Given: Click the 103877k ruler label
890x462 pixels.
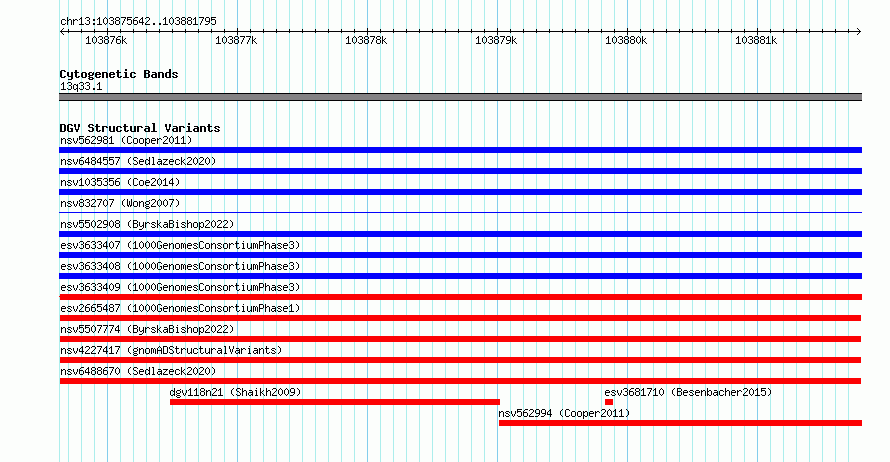Looking at the screenshot, I should coord(236,40).
